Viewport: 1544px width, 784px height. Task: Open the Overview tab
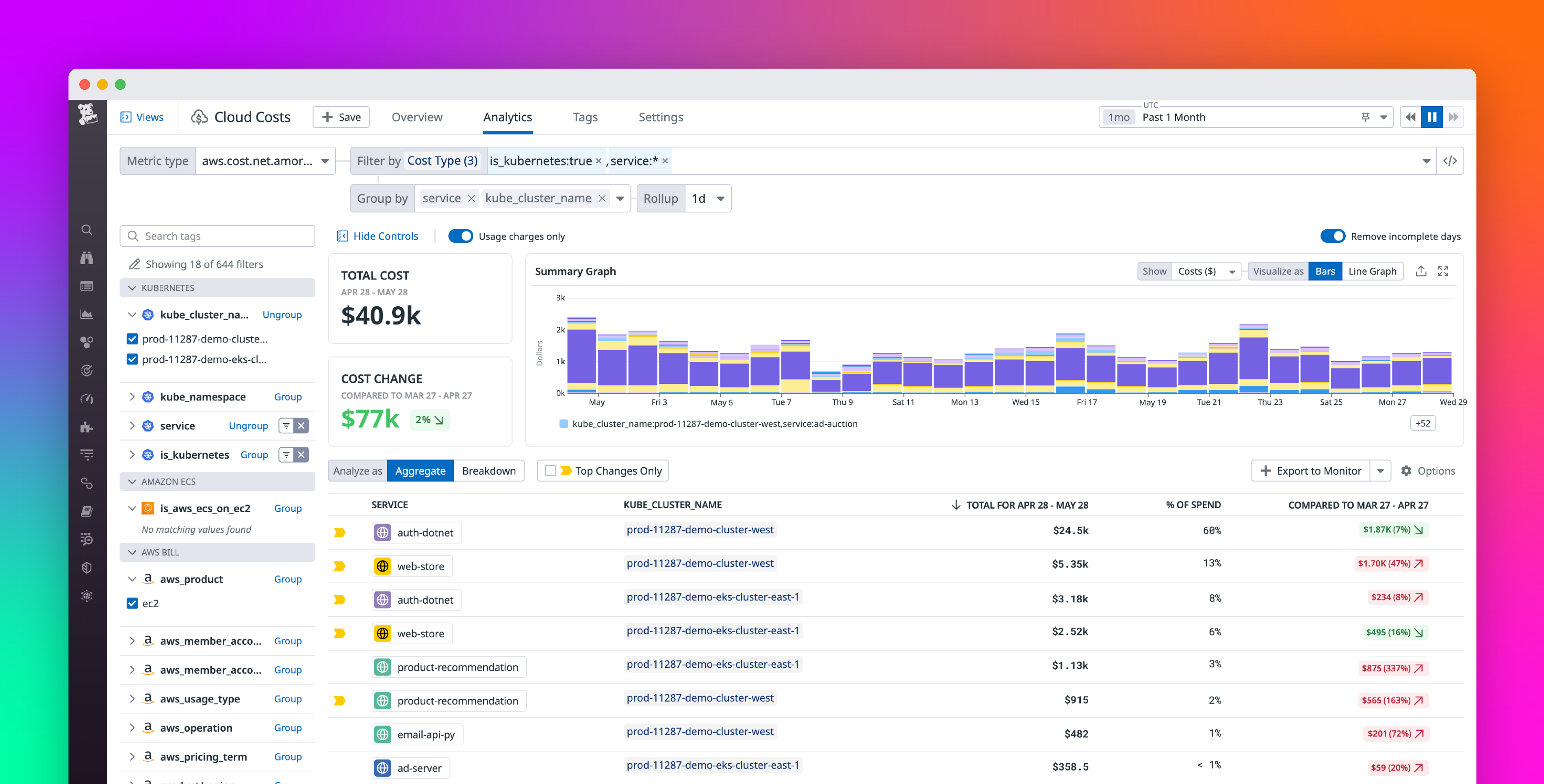pos(417,117)
